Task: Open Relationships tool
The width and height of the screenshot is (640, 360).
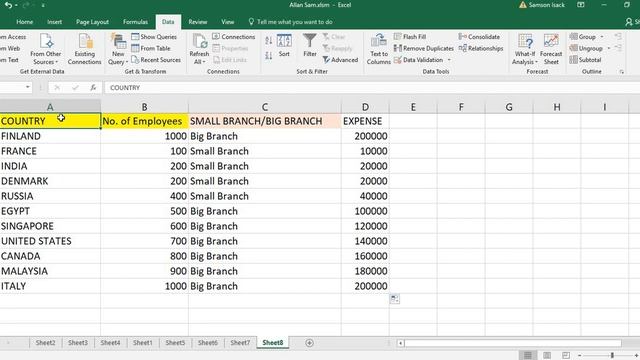Action: pyautogui.click(x=481, y=48)
